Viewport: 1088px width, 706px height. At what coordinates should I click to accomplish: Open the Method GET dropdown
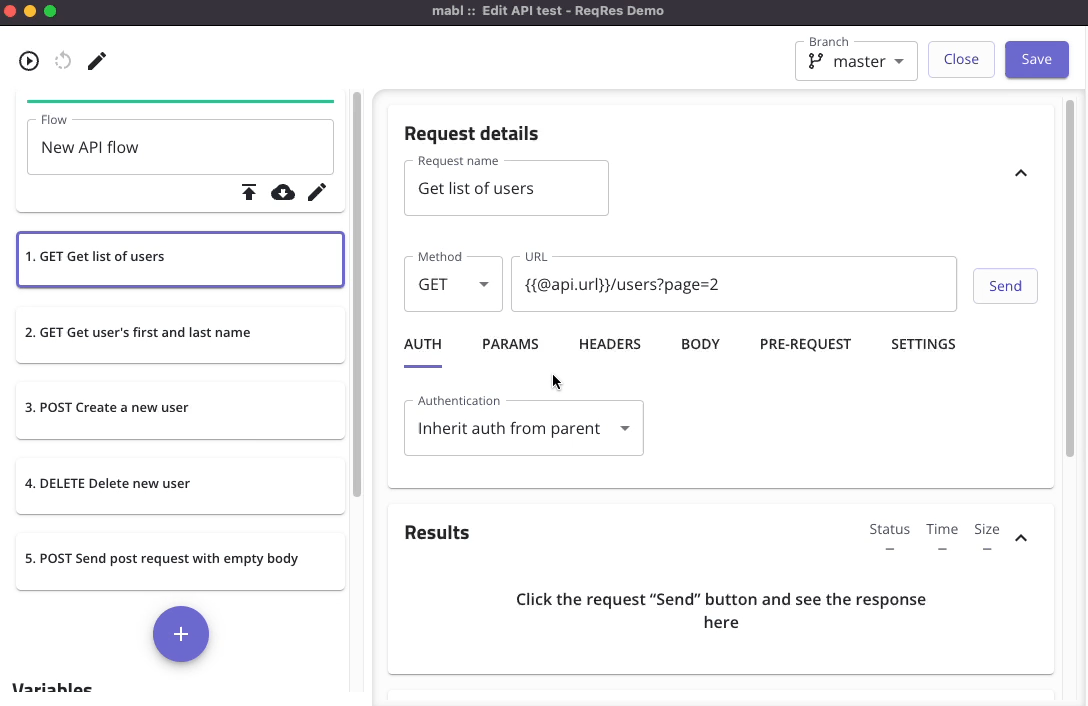click(453, 284)
